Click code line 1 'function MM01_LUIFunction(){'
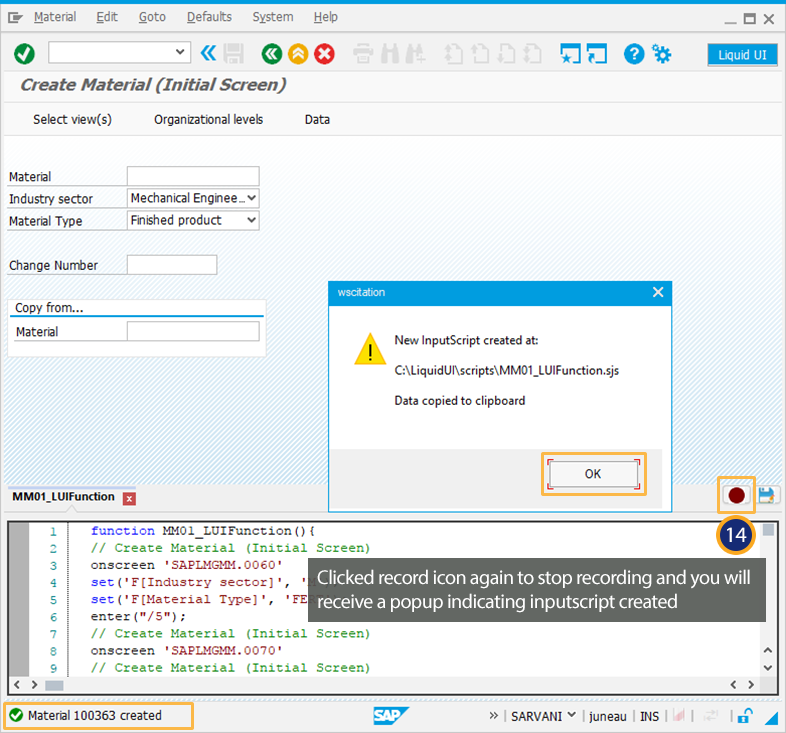Image resolution: width=786 pixels, height=733 pixels. tap(203, 531)
